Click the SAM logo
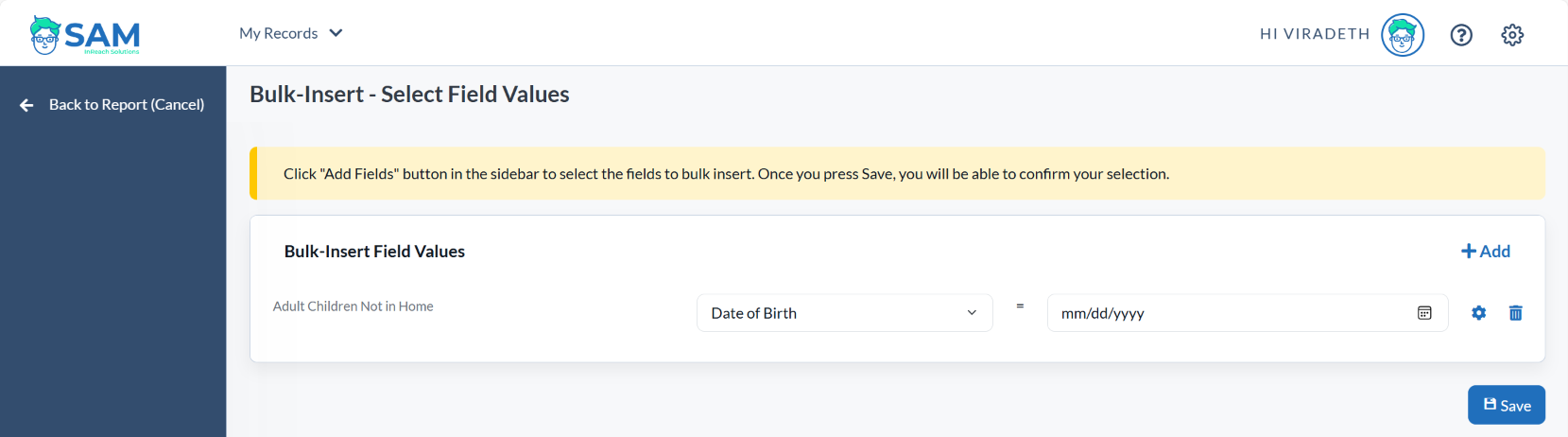The image size is (1568, 437). point(85,35)
